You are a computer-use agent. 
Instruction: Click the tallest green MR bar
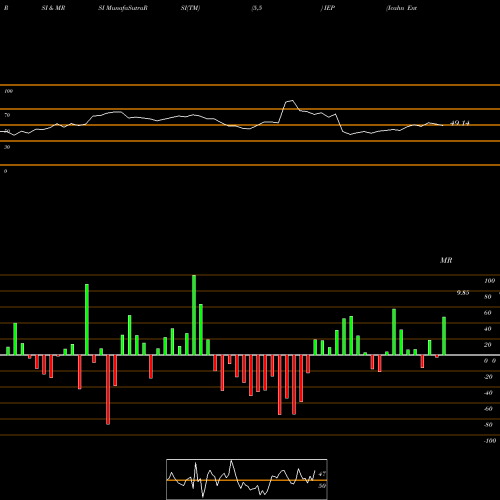194,315
